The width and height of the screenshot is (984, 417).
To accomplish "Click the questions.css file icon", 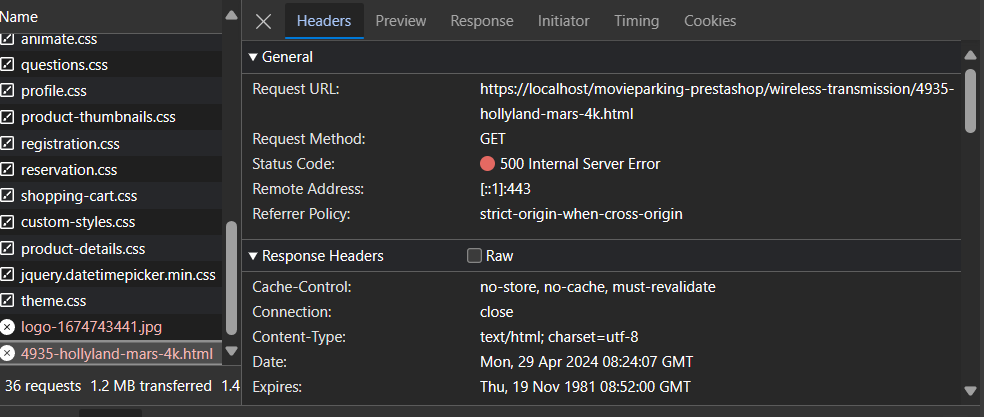I will [8, 64].
